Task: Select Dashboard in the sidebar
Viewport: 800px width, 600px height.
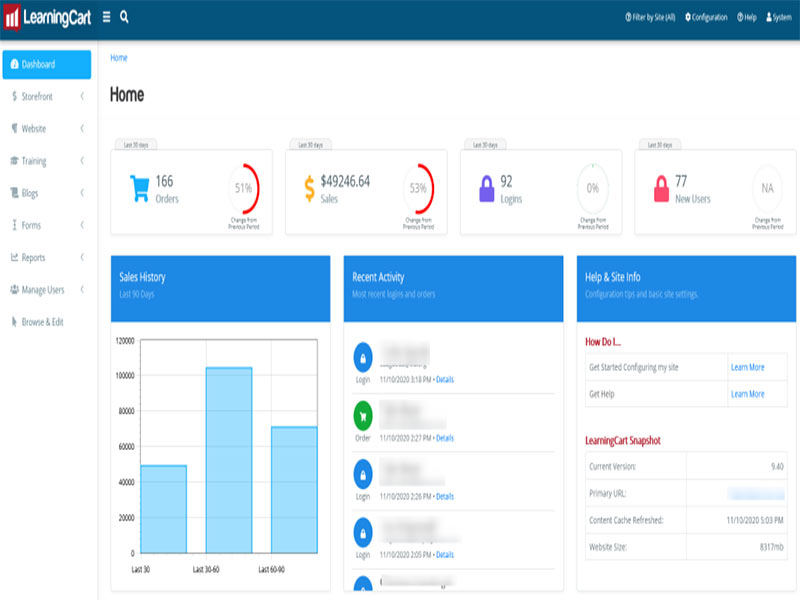Action: pos(46,64)
